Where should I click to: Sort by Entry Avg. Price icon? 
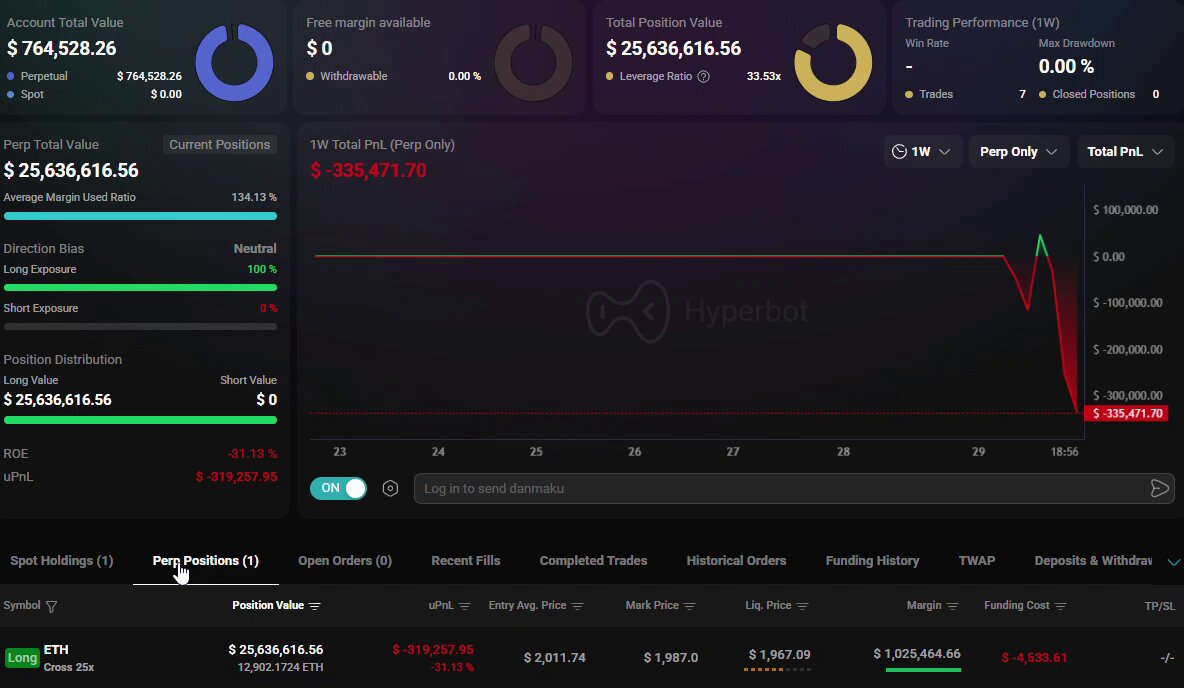pyautogui.click(x=578, y=606)
